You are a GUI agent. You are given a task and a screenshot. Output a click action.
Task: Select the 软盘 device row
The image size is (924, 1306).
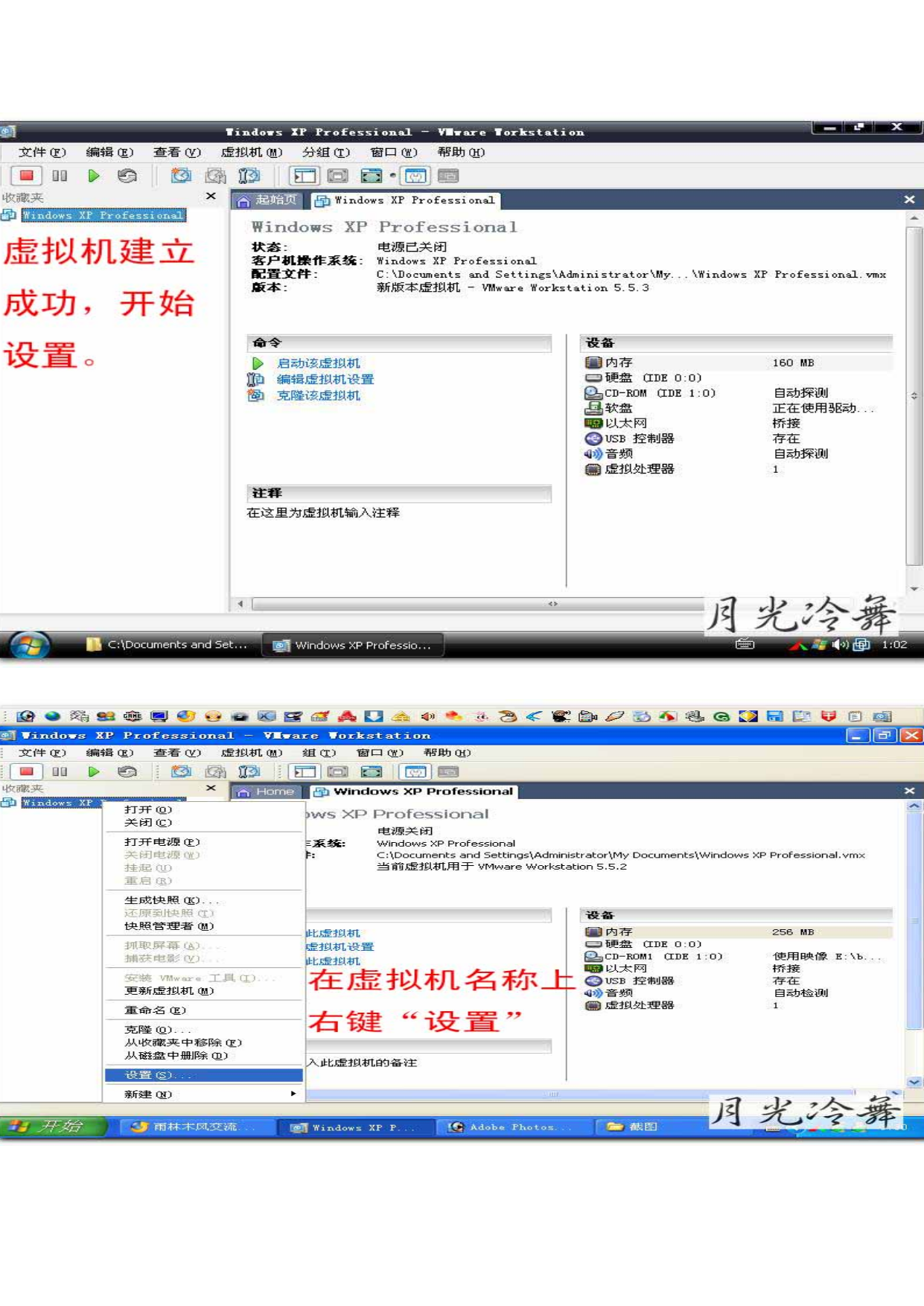pyautogui.click(x=737, y=408)
